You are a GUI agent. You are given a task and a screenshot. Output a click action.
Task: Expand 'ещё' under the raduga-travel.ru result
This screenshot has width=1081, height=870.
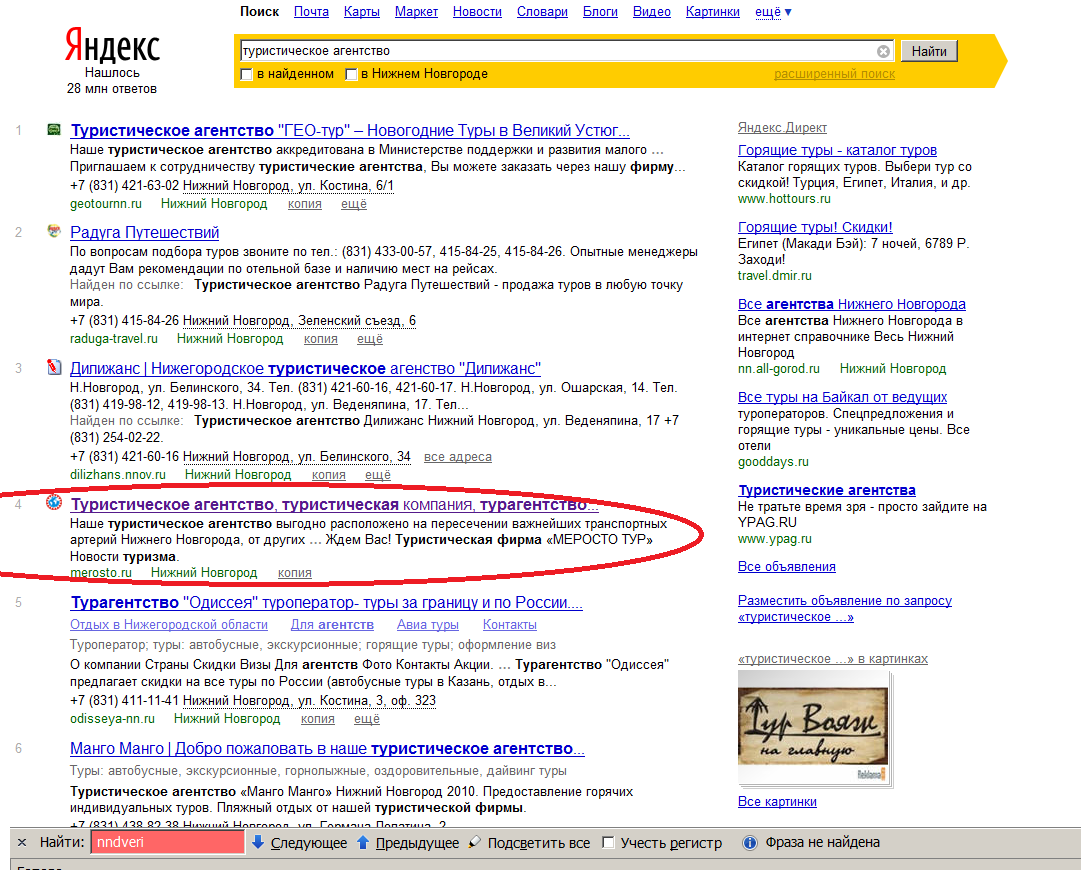point(370,339)
